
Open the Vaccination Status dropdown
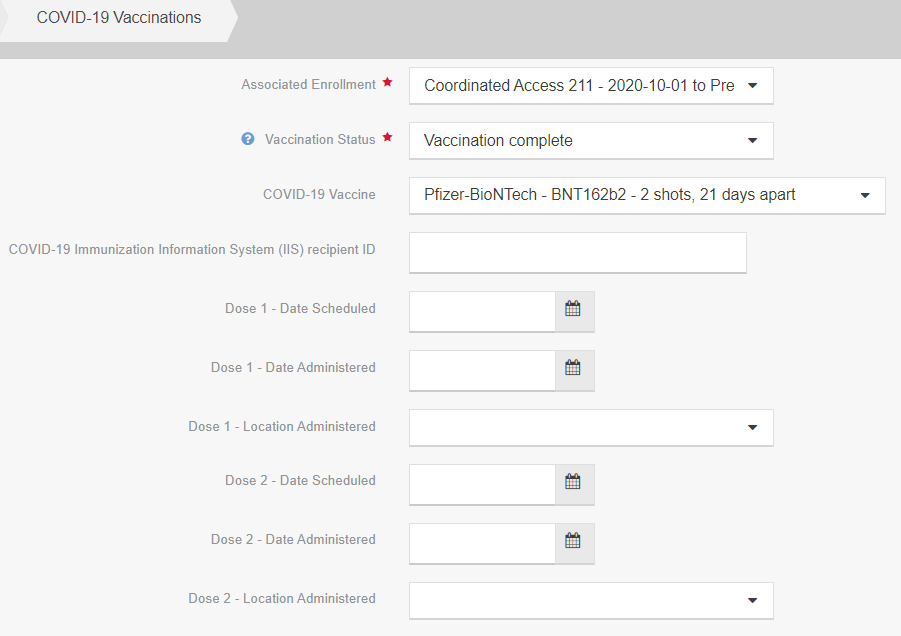pyautogui.click(x=590, y=141)
